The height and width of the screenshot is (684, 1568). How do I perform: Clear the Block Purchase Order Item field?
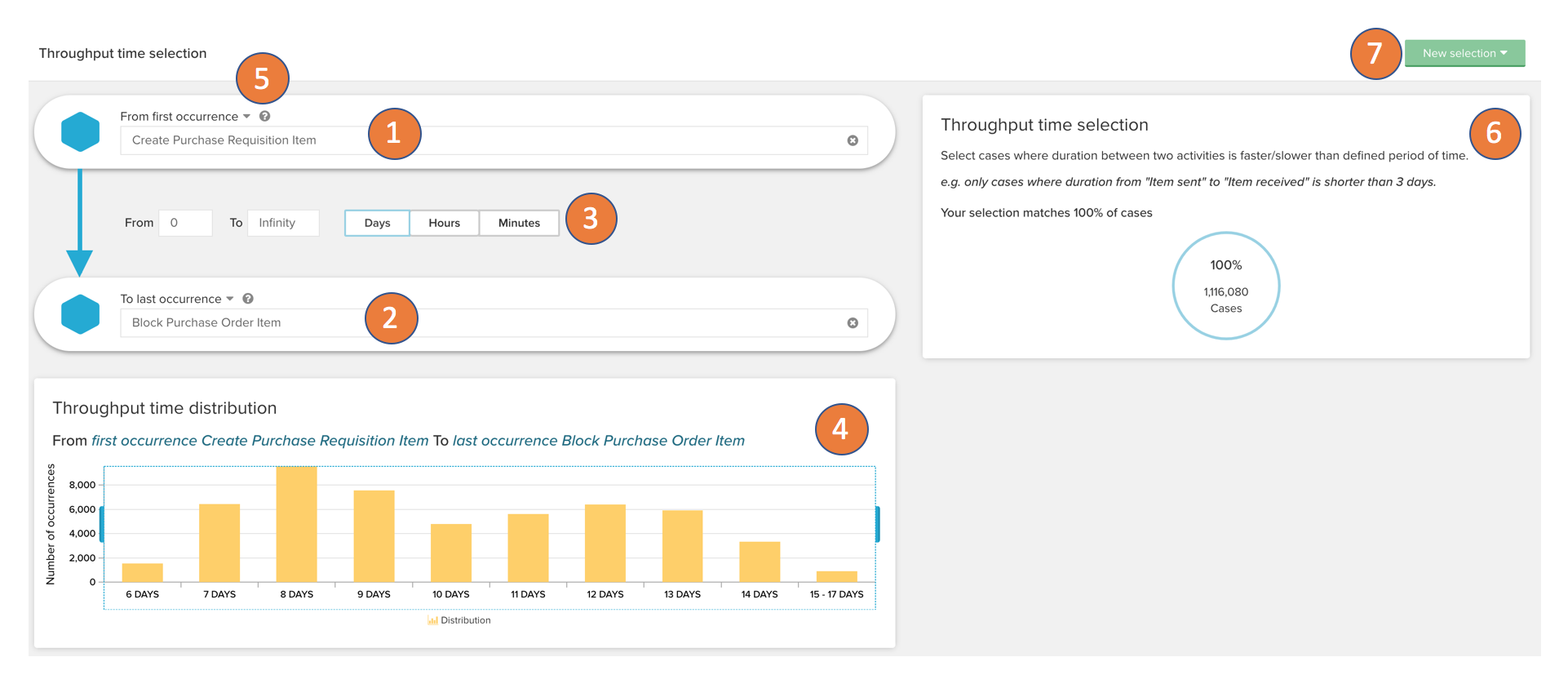point(853,323)
